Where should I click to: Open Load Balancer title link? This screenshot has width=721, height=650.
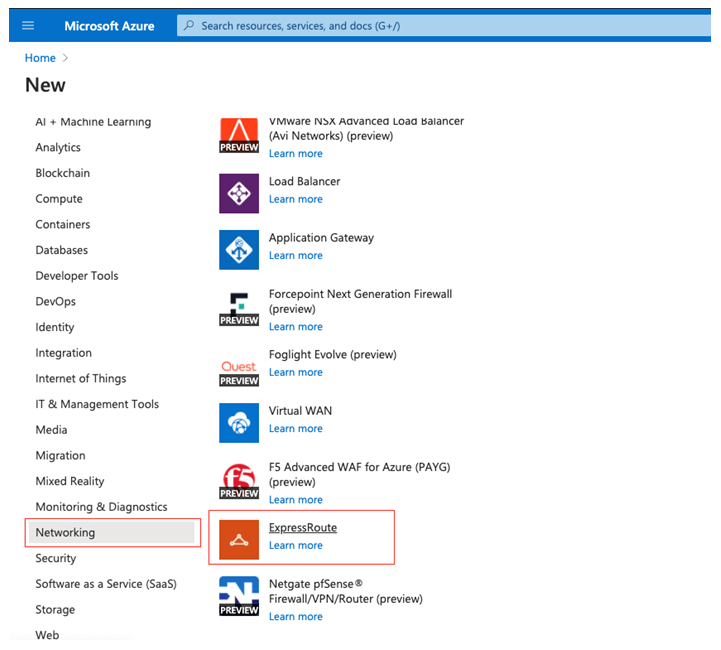click(304, 182)
